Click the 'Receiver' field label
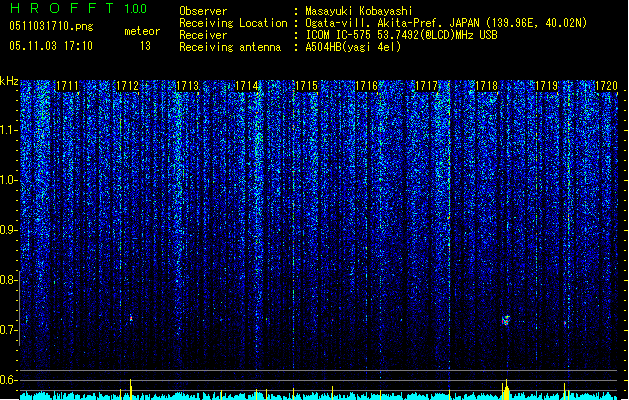629x400 pixels. pyautogui.click(x=203, y=35)
